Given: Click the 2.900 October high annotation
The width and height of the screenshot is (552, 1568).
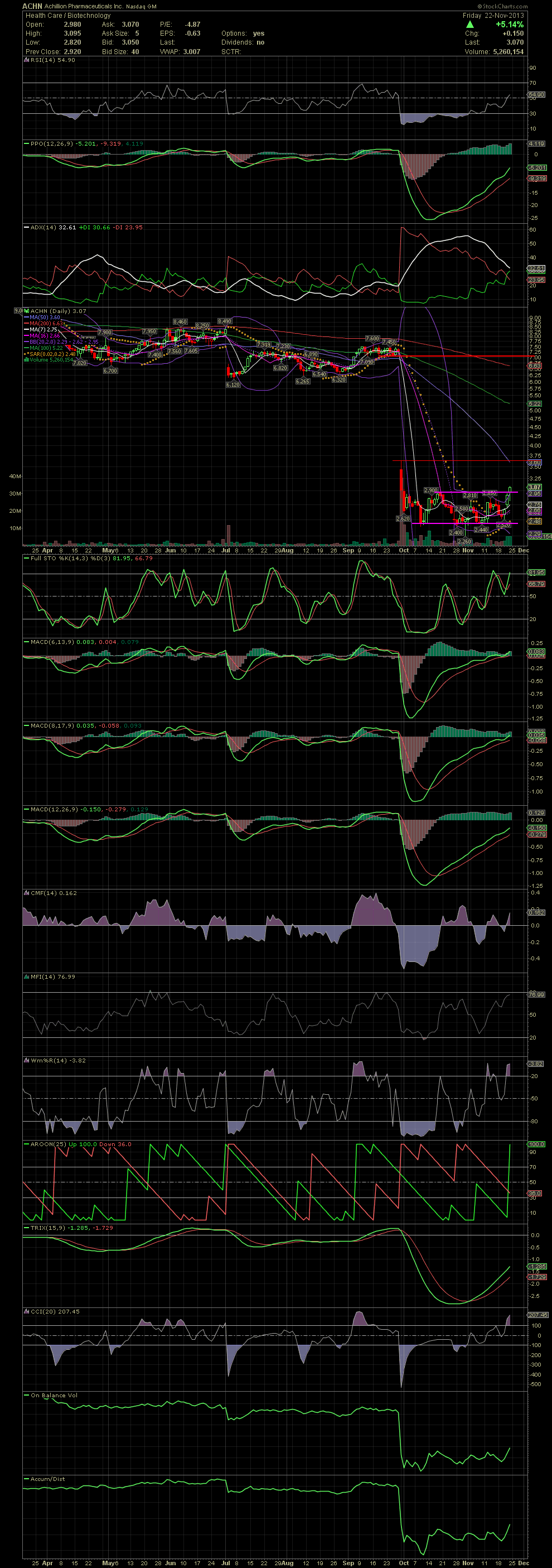Looking at the screenshot, I should pyautogui.click(x=430, y=490).
